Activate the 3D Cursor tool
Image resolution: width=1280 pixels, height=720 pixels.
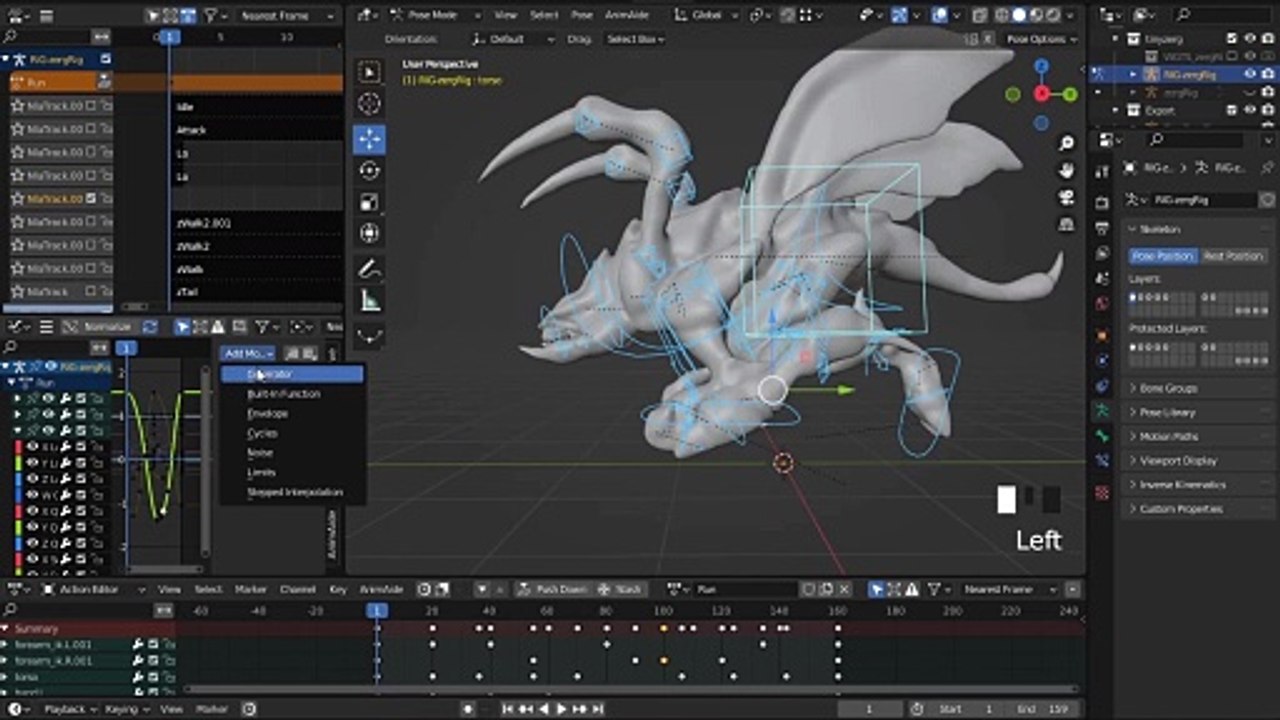point(369,104)
